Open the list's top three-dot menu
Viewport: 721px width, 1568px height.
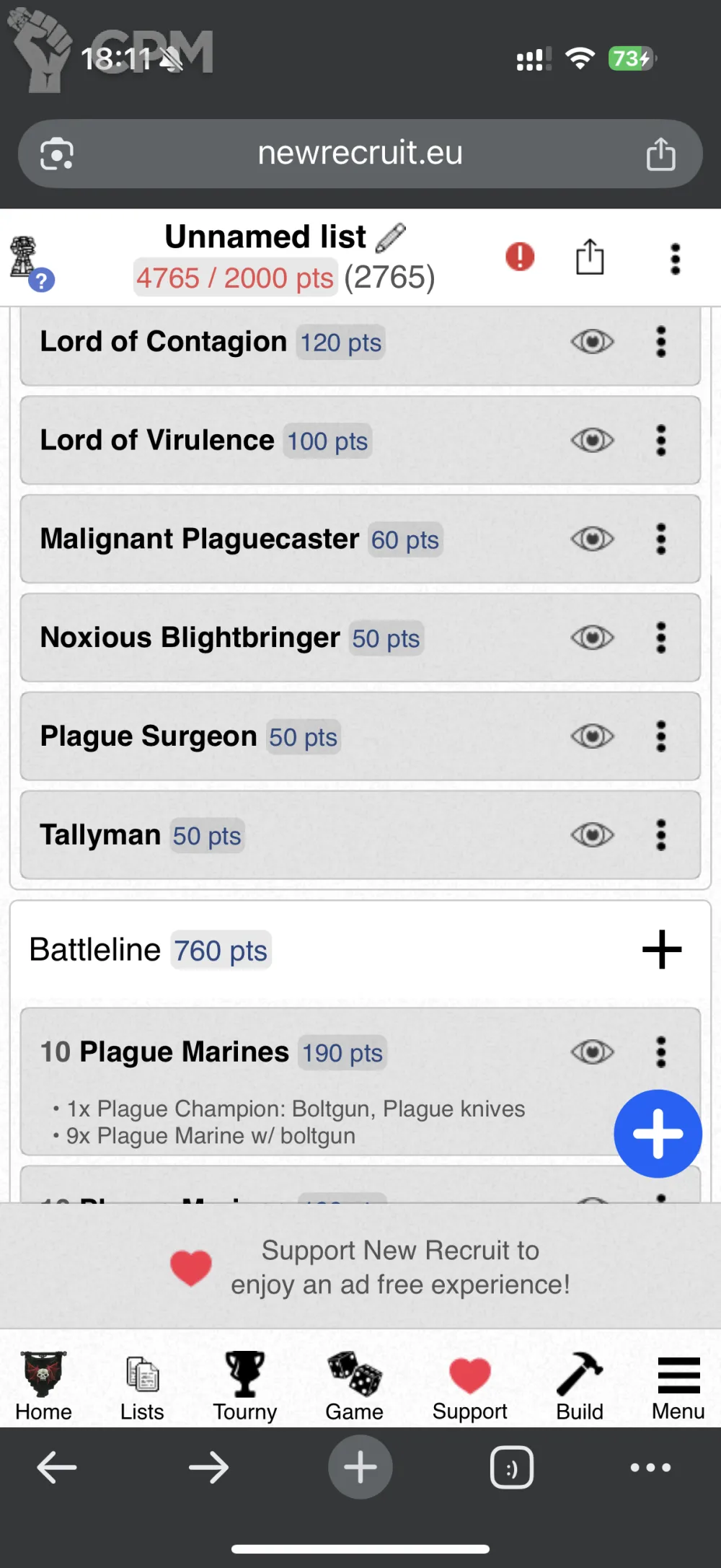[675, 258]
